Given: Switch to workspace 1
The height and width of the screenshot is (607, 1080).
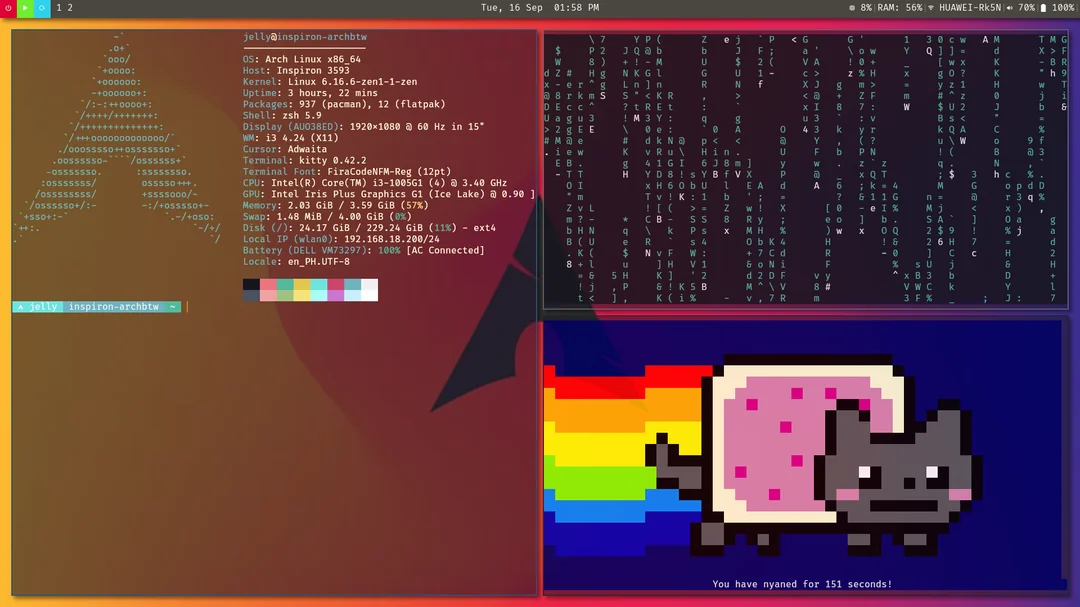Looking at the screenshot, I should (59, 8).
